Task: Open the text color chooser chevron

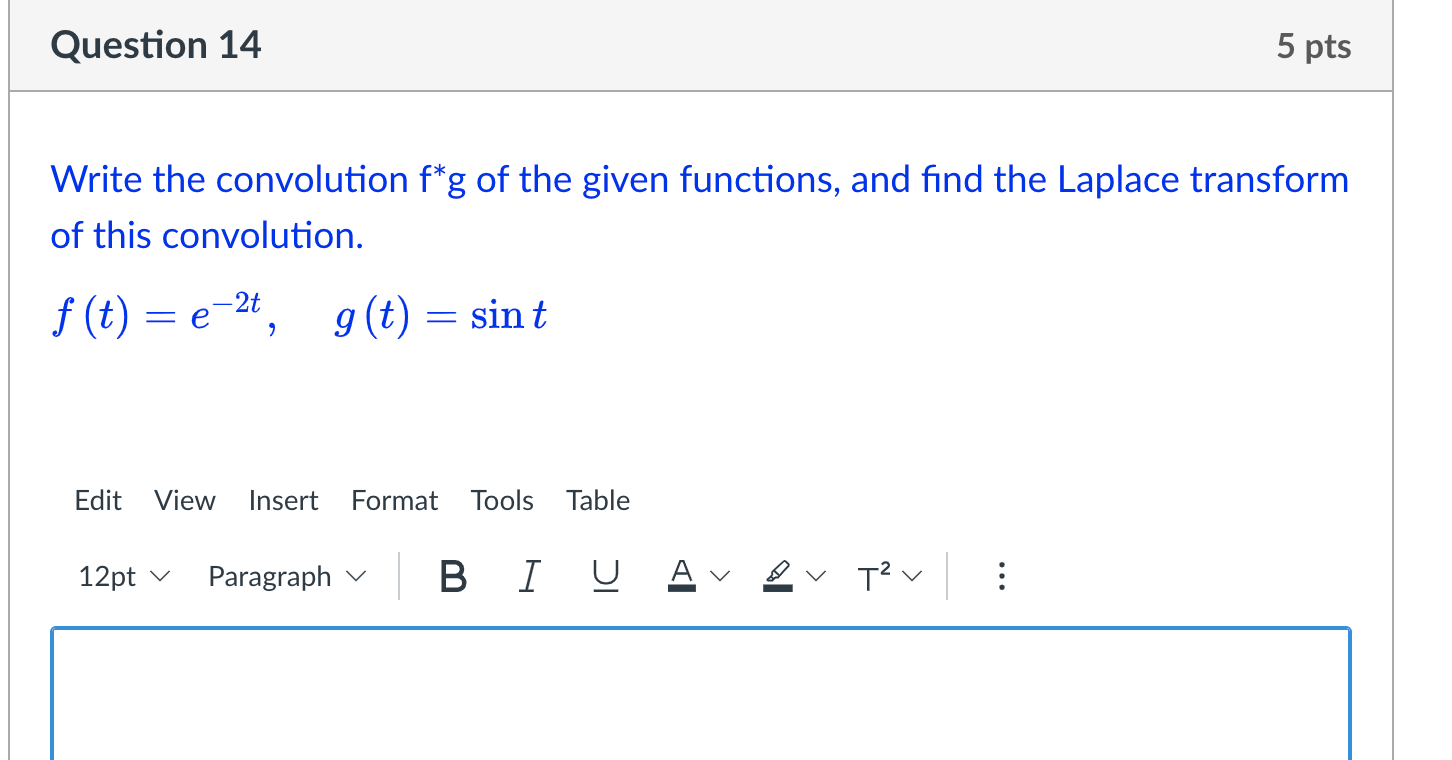Action: click(x=722, y=577)
